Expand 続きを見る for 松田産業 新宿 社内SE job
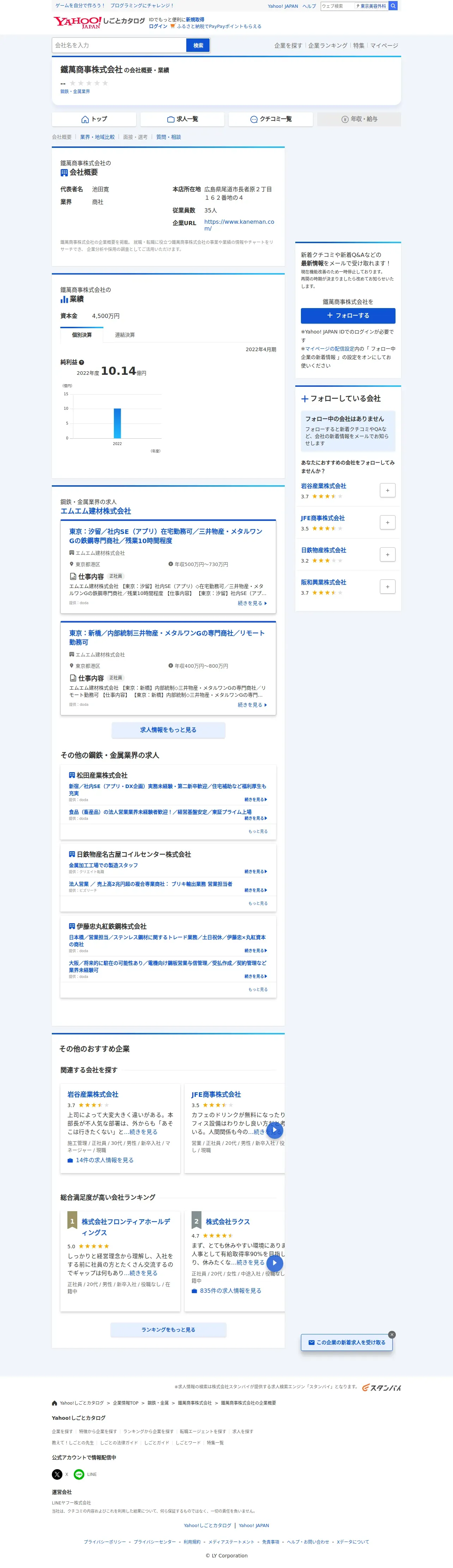The width and height of the screenshot is (453, 1568). click(256, 800)
